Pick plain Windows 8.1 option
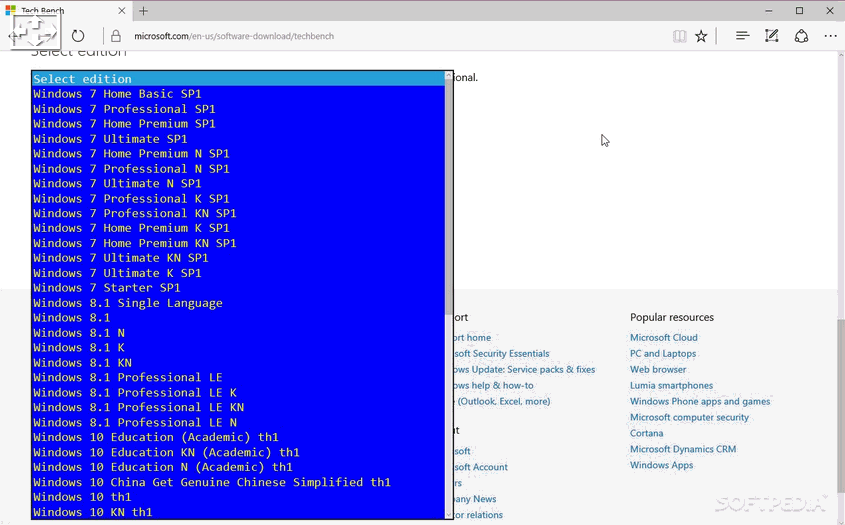The height and width of the screenshot is (525, 845). point(238,317)
